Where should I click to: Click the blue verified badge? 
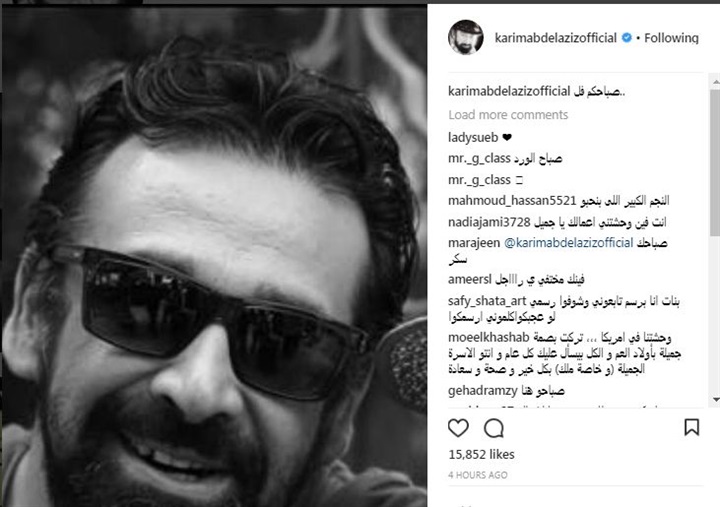(x=626, y=38)
